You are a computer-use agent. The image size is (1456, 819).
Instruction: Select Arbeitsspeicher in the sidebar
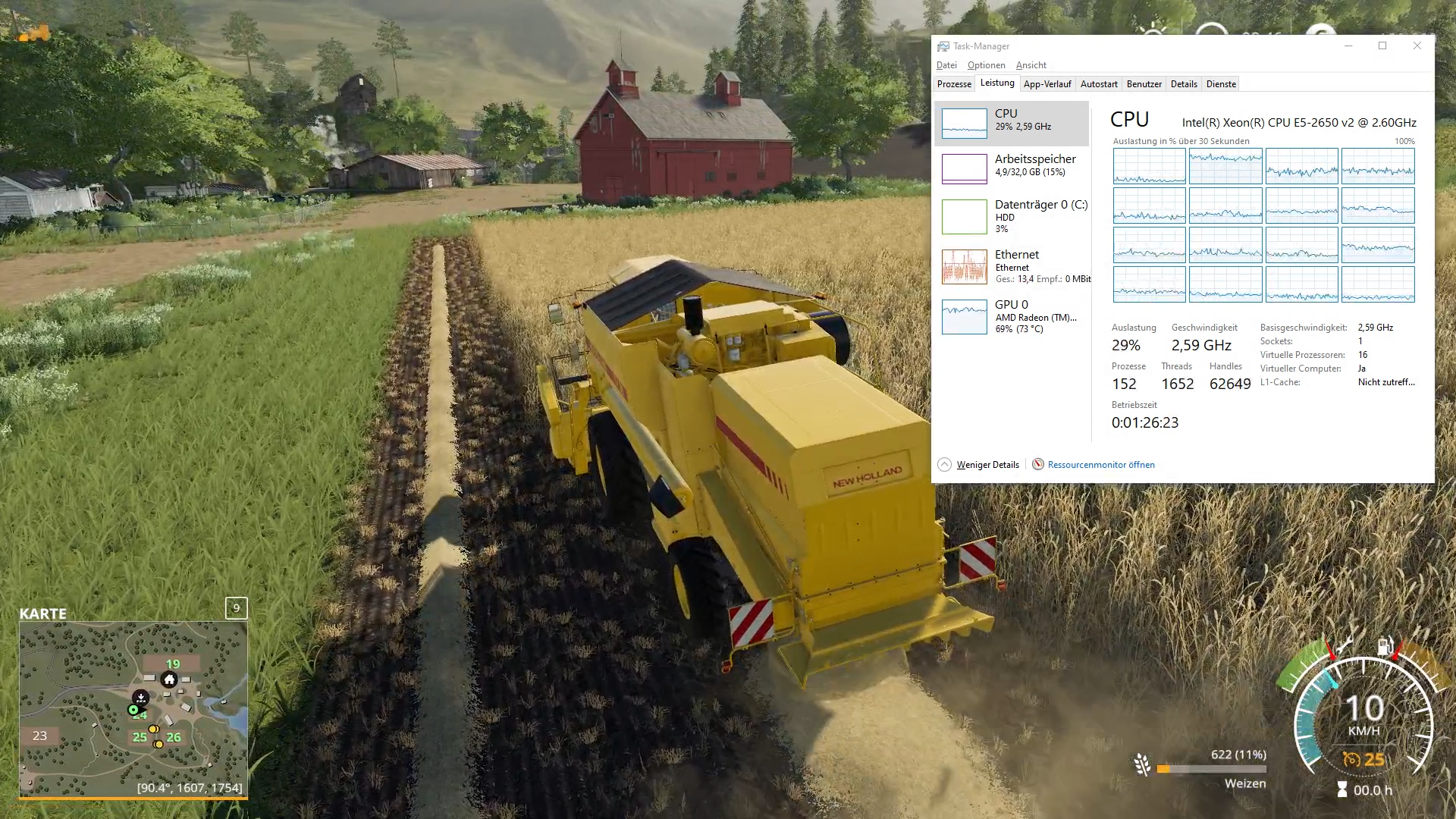coord(1012,168)
